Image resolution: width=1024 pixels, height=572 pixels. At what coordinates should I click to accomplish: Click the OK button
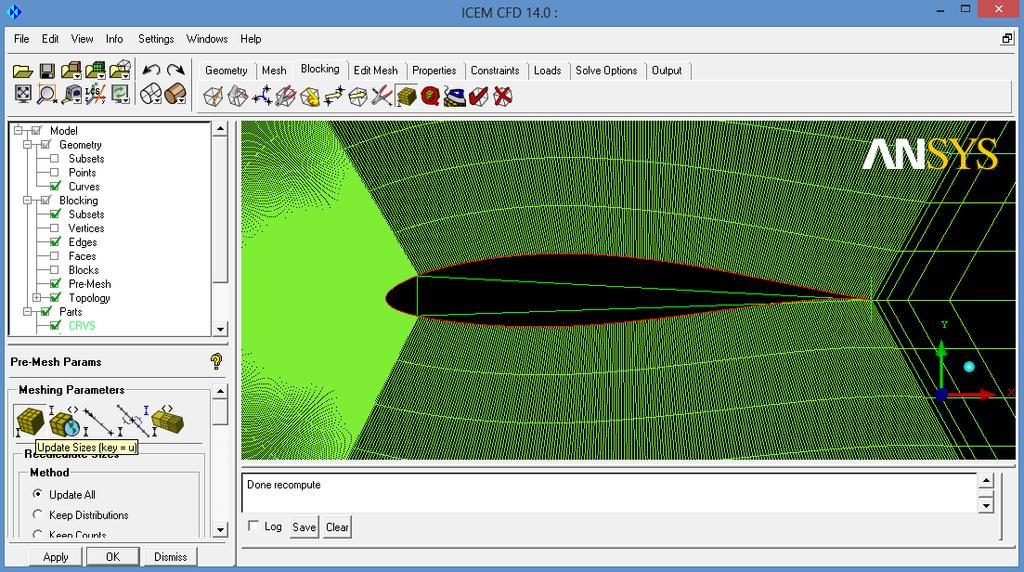[113, 557]
